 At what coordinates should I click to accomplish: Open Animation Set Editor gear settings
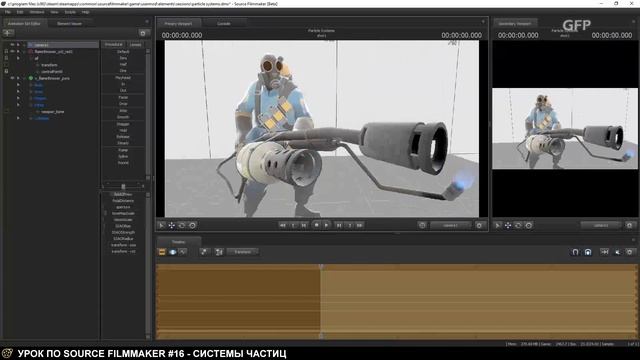point(143,33)
